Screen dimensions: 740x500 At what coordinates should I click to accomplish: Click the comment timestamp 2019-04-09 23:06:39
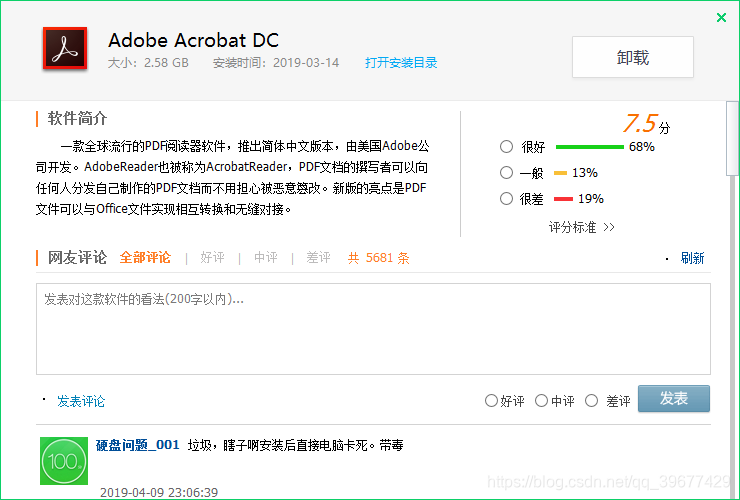click(159, 492)
